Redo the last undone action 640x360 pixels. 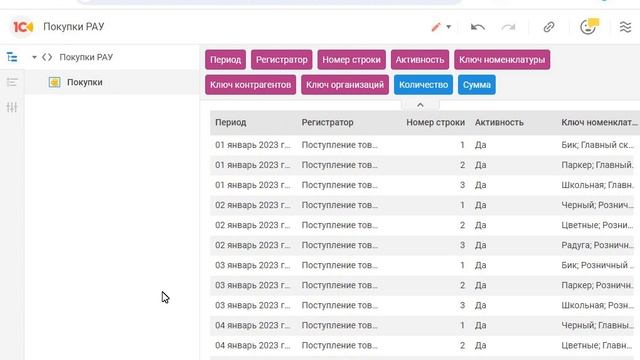pos(508,27)
